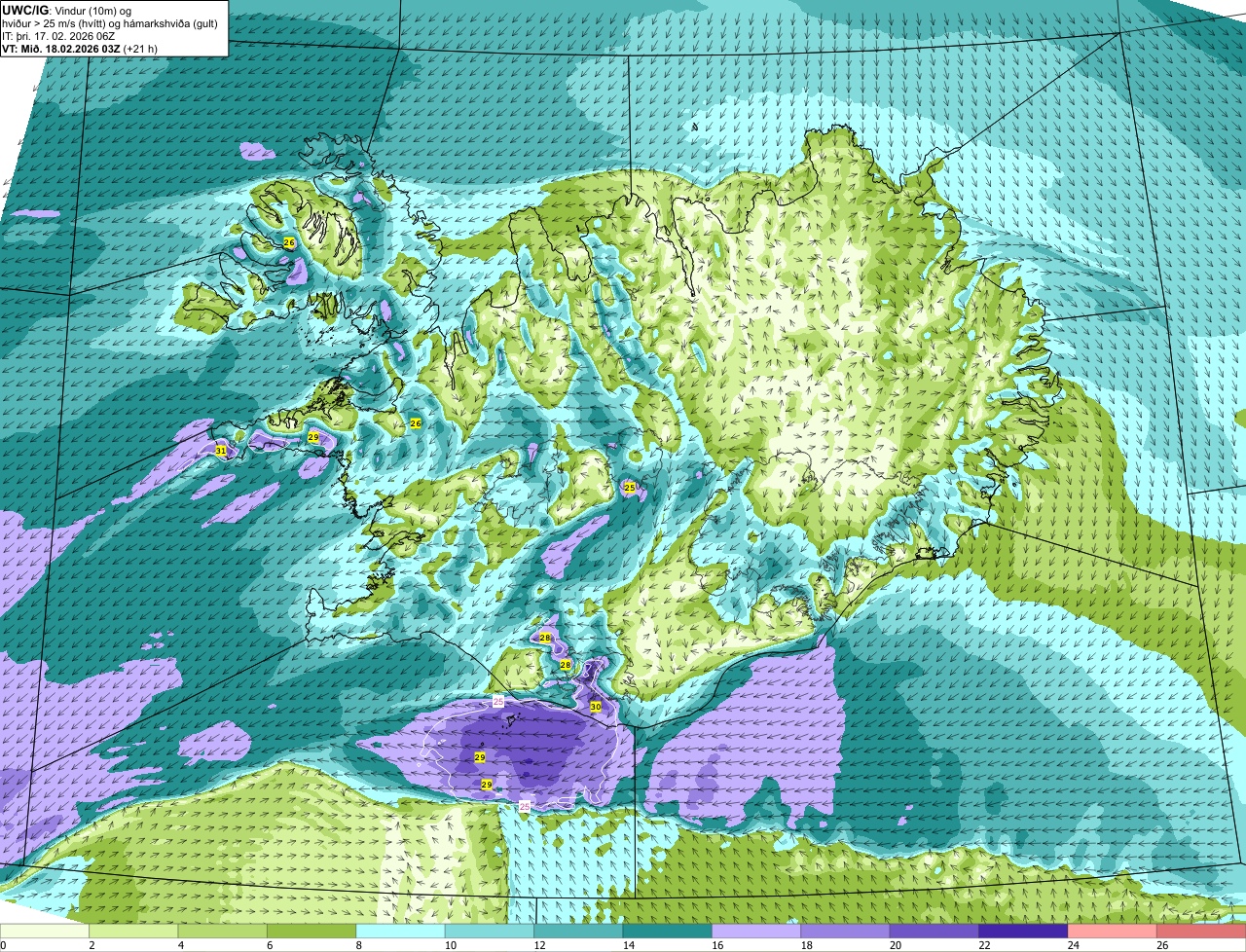1246x952 pixels.
Task: Select the yellow gust label "30"
Action: (596, 707)
